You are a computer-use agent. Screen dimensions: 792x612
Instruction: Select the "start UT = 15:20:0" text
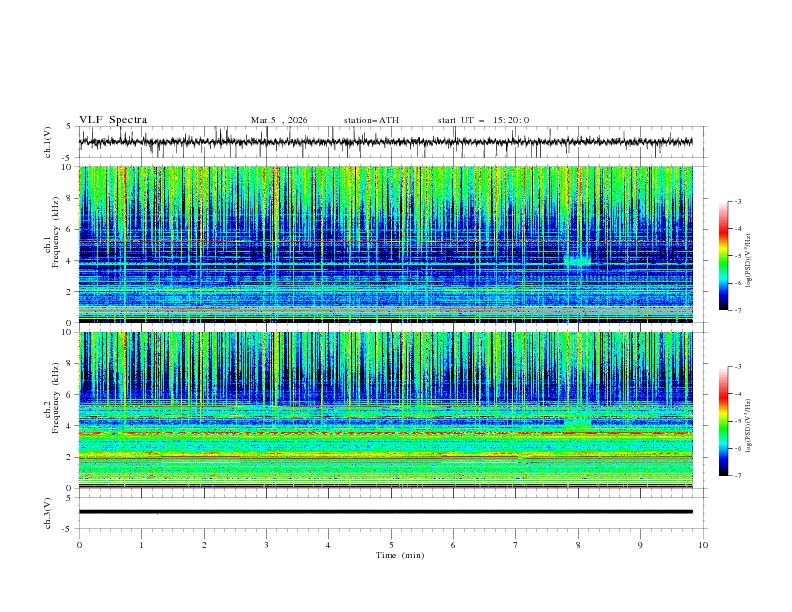tap(483, 120)
